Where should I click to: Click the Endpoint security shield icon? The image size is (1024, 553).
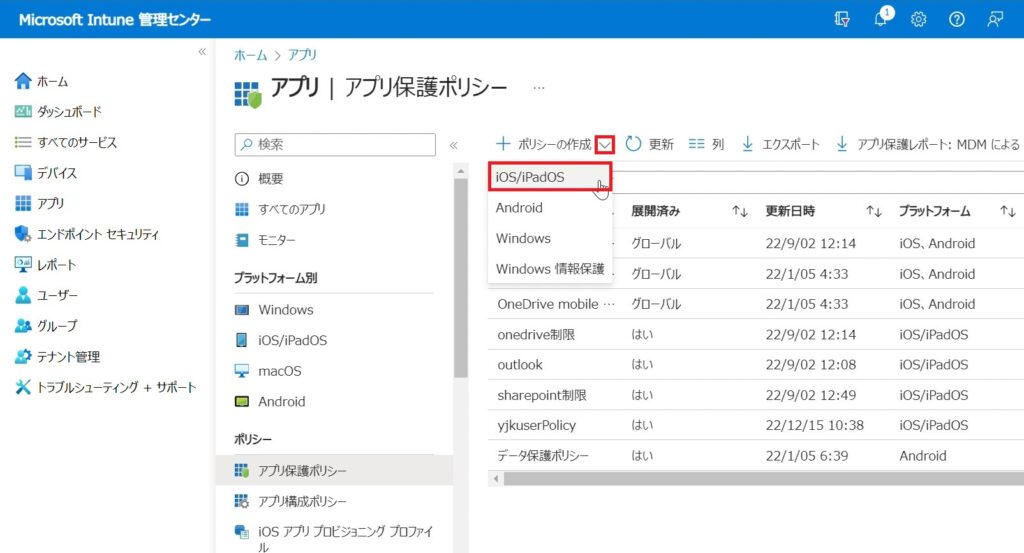(x=23, y=234)
